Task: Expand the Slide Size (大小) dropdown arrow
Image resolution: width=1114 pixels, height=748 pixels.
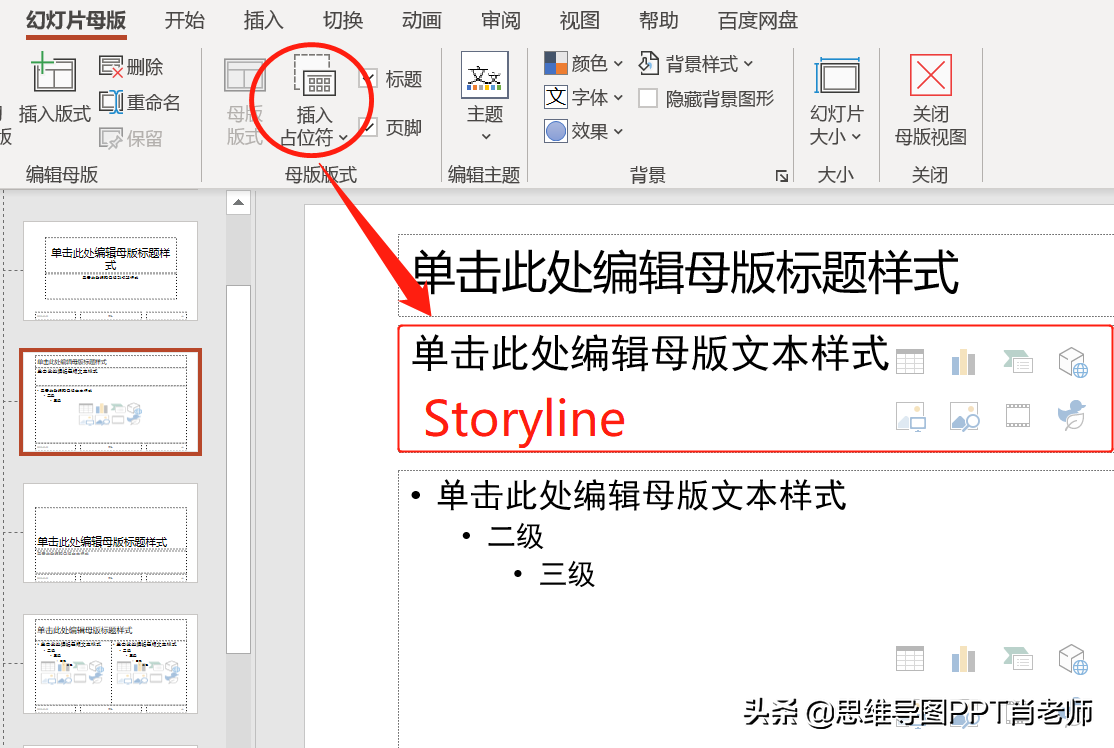Action: (x=856, y=136)
